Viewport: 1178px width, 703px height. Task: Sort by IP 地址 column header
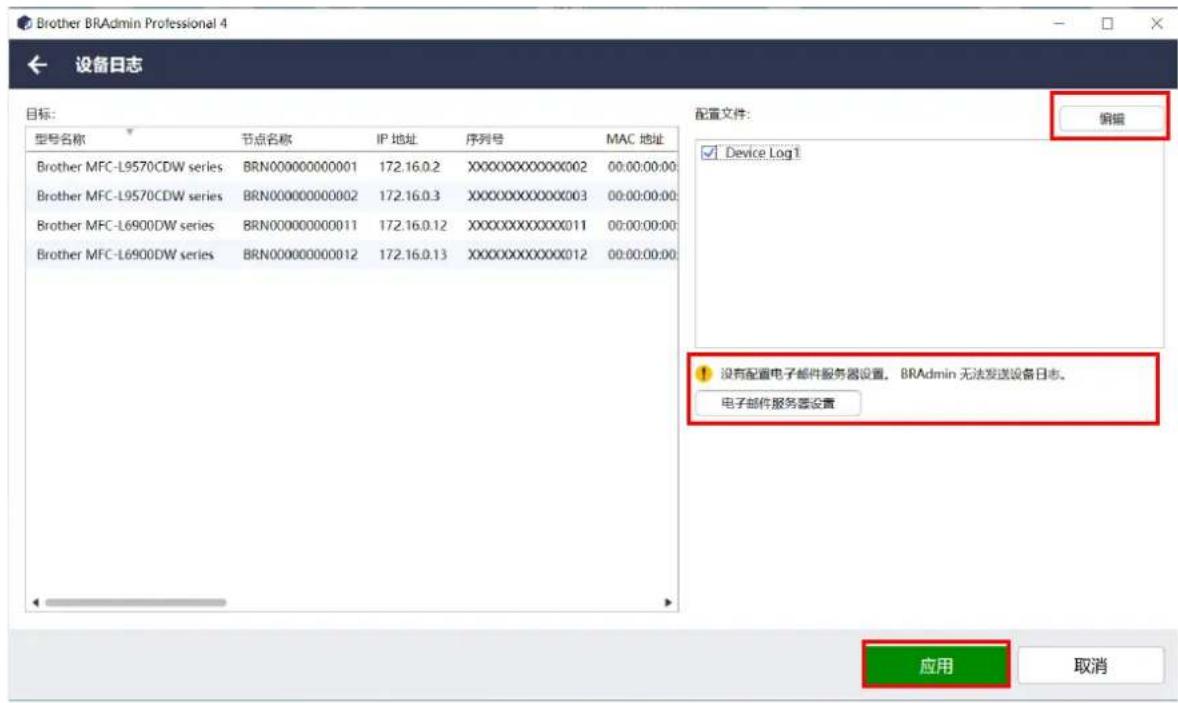pos(397,140)
